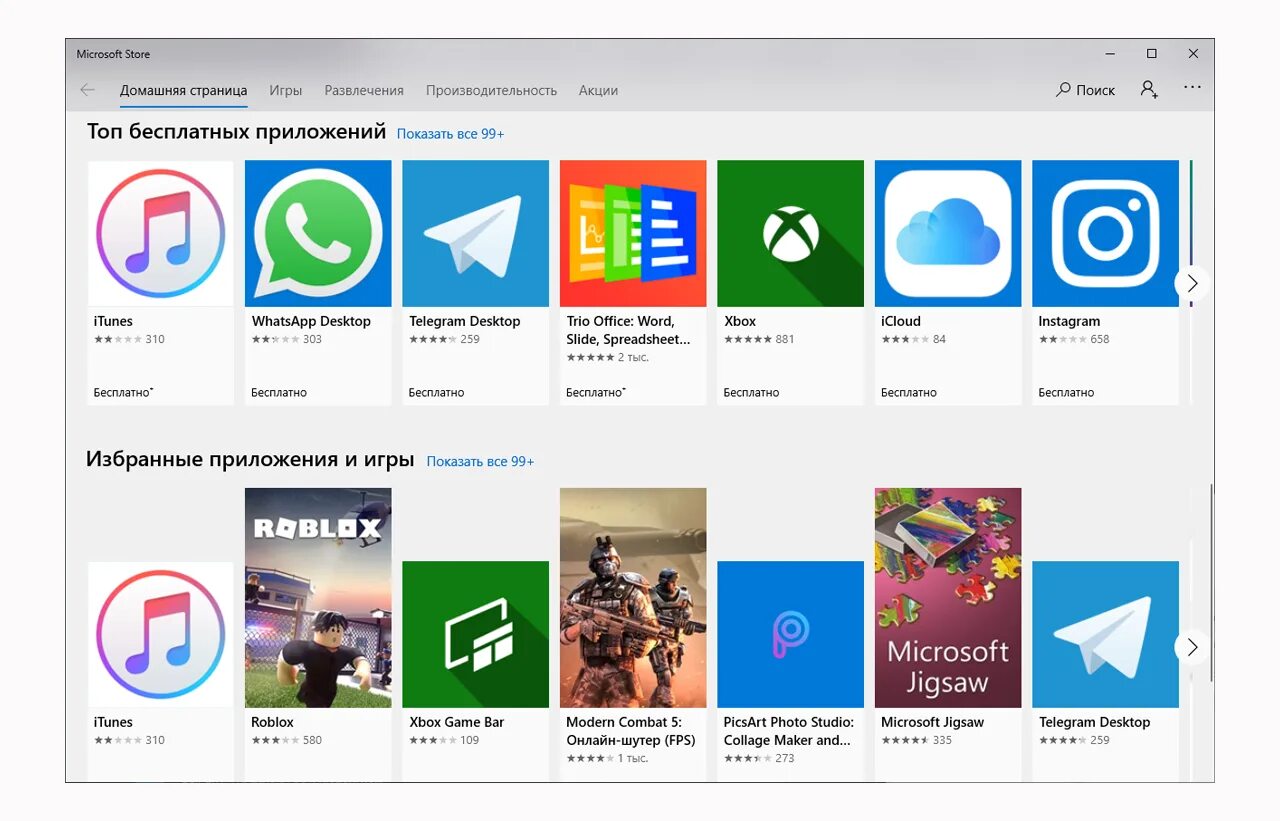Click Показать все 99+ for featured apps and games
1280x821 pixels.
(x=480, y=462)
